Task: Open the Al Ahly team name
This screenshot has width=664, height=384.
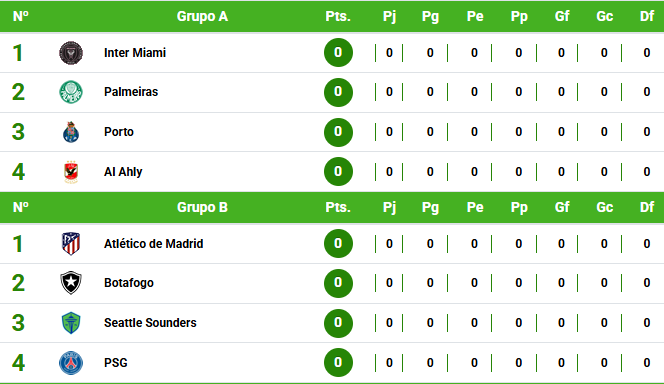Action: click(123, 171)
